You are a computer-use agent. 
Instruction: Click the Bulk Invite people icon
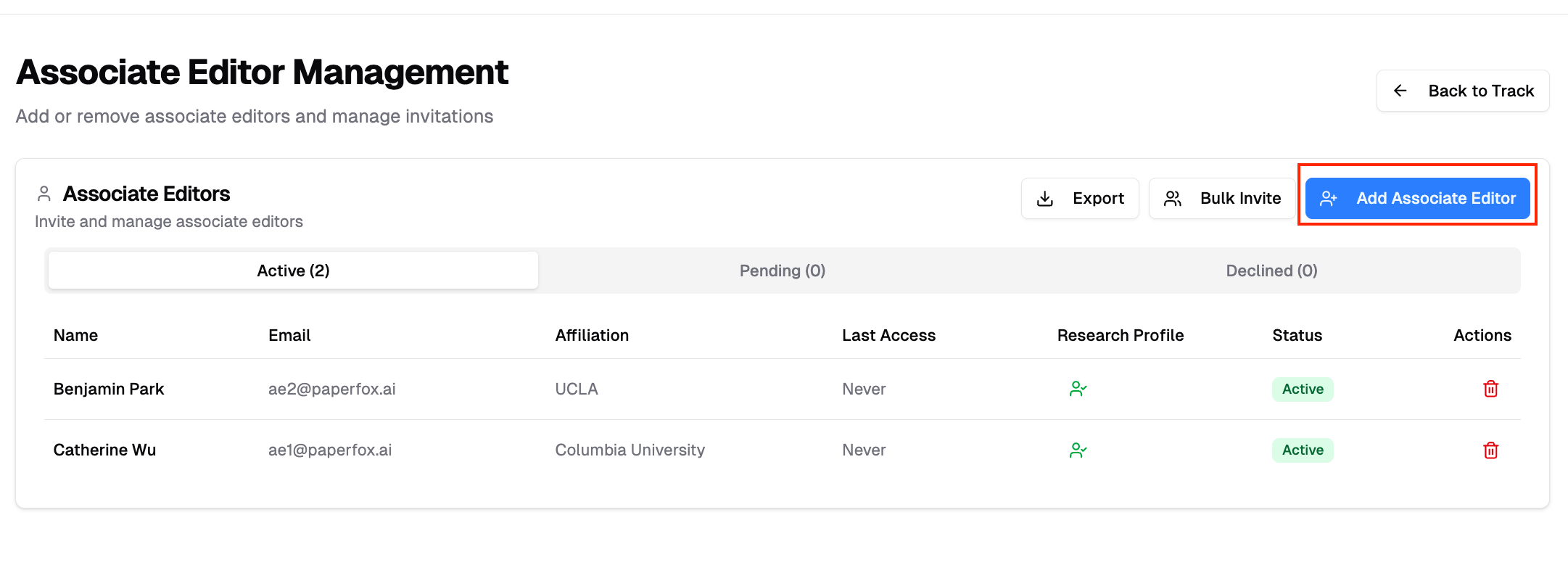click(1173, 199)
